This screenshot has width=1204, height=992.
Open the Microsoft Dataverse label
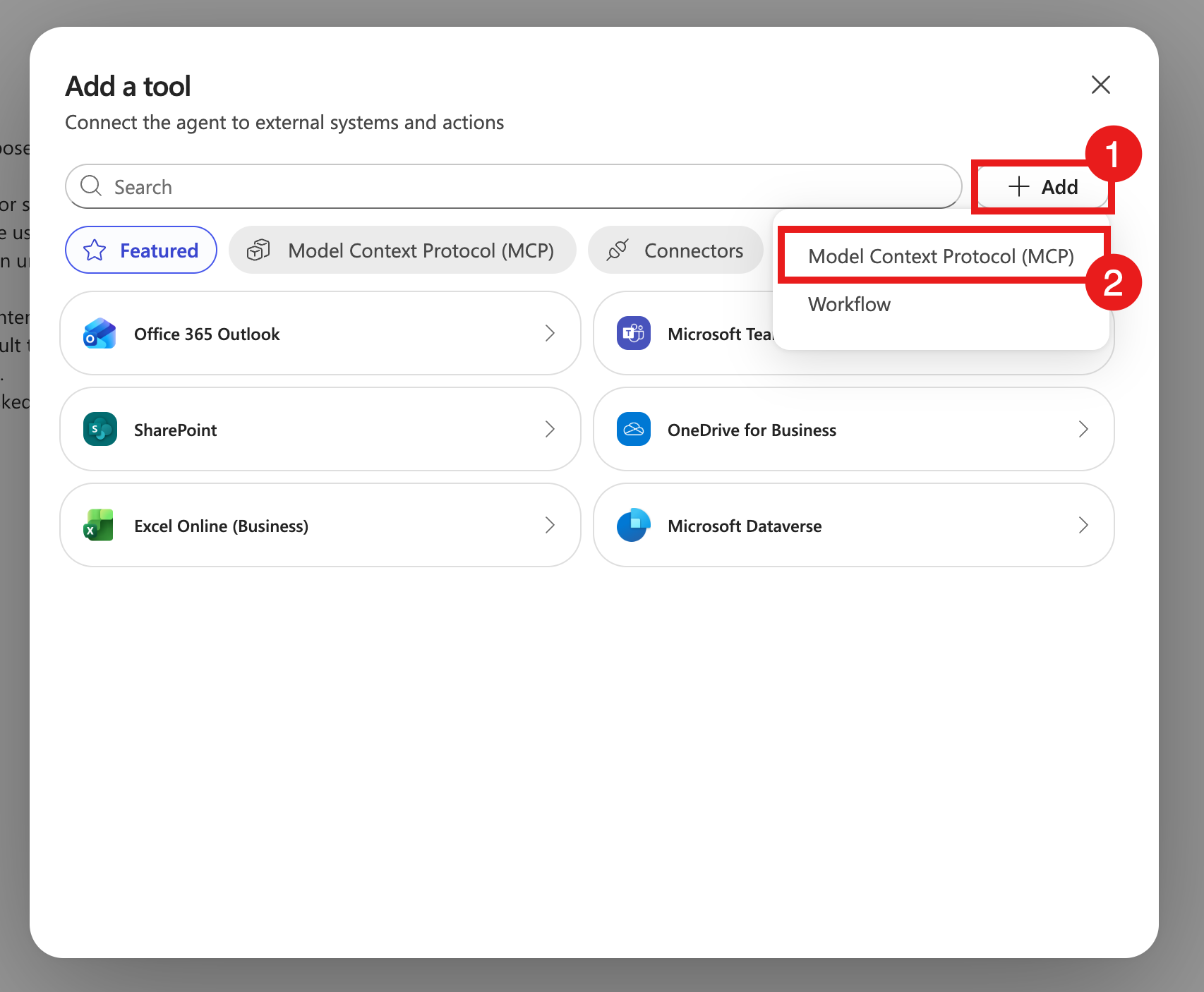point(745,526)
